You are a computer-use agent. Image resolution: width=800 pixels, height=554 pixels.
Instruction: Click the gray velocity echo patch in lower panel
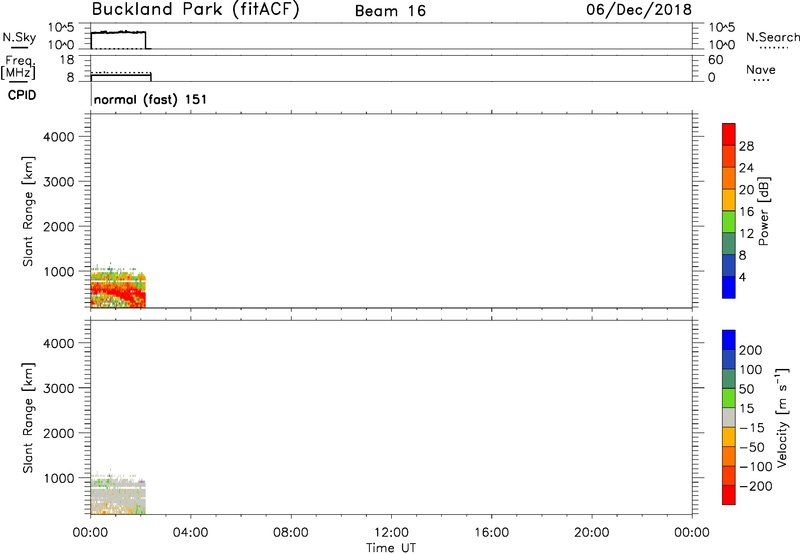point(118,493)
